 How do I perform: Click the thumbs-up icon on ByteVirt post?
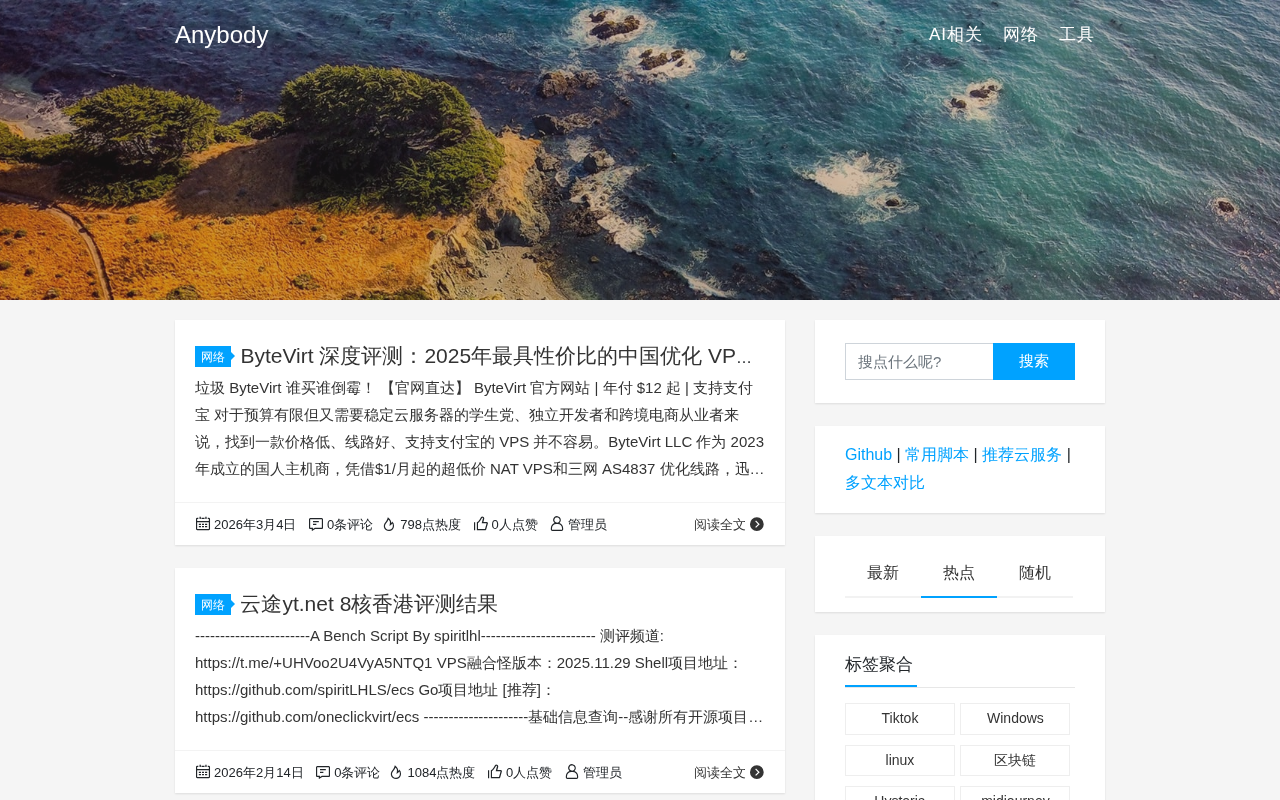[x=481, y=523]
